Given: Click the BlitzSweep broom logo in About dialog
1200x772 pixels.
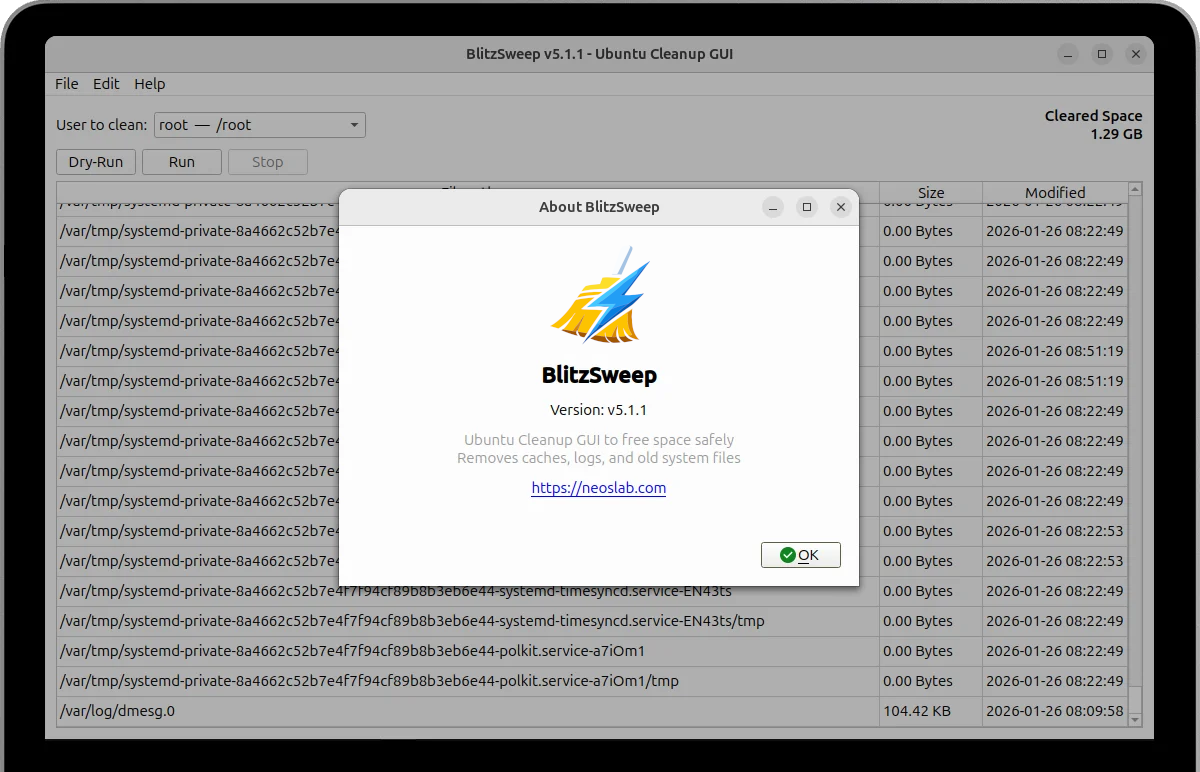Looking at the screenshot, I should 599,295.
